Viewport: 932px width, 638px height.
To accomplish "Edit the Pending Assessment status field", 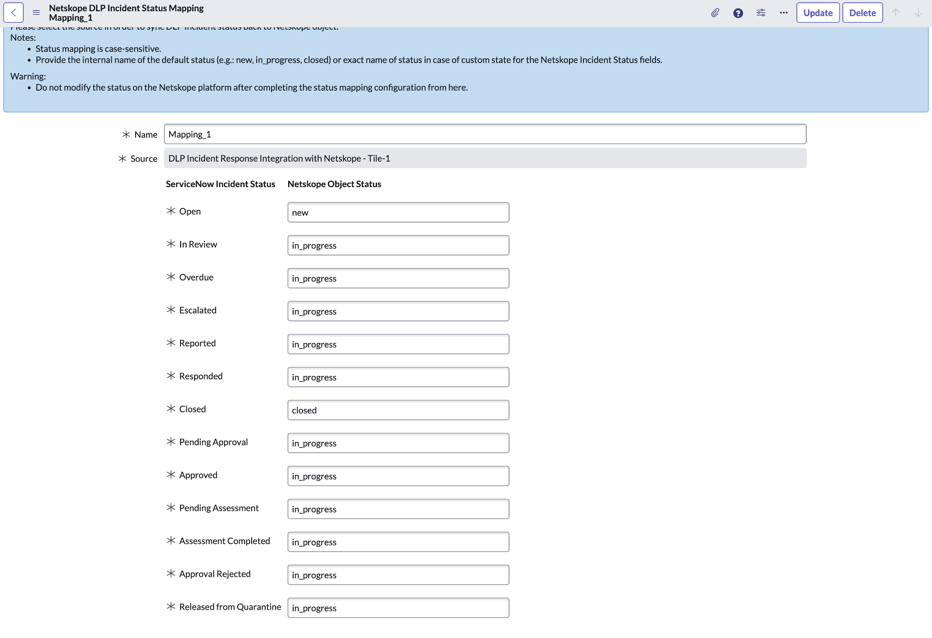I will click(398, 509).
